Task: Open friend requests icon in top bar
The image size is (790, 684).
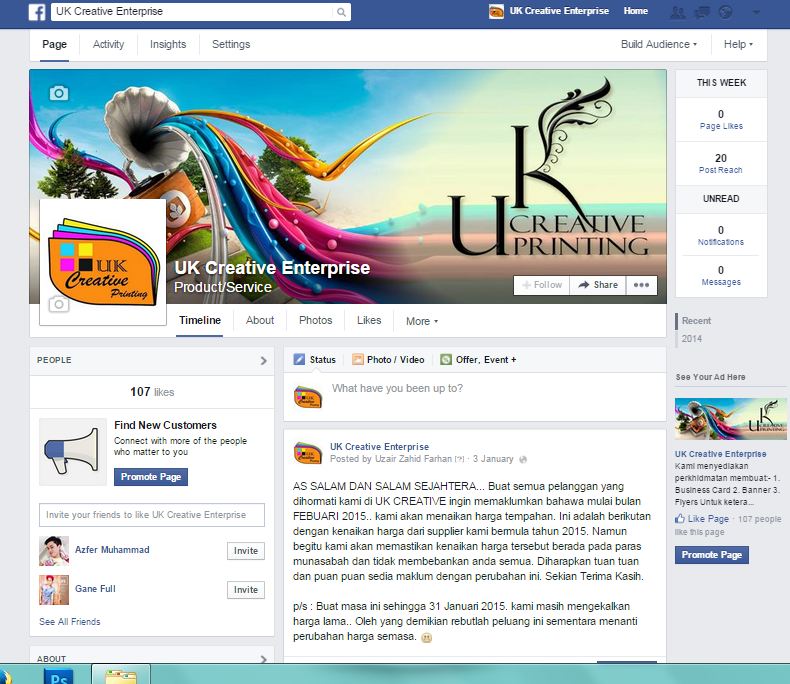Action: tap(678, 12)
